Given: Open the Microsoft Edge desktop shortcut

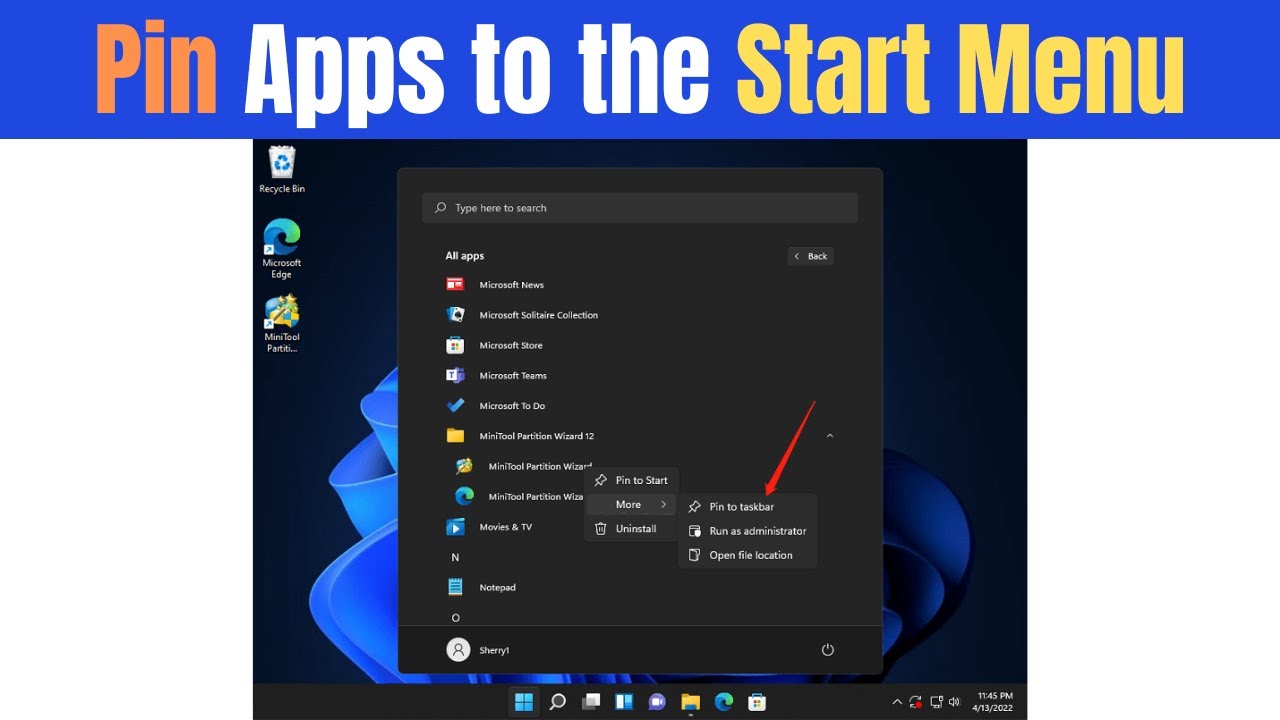Looking at the screenshot, I should [x=282, y=249].
